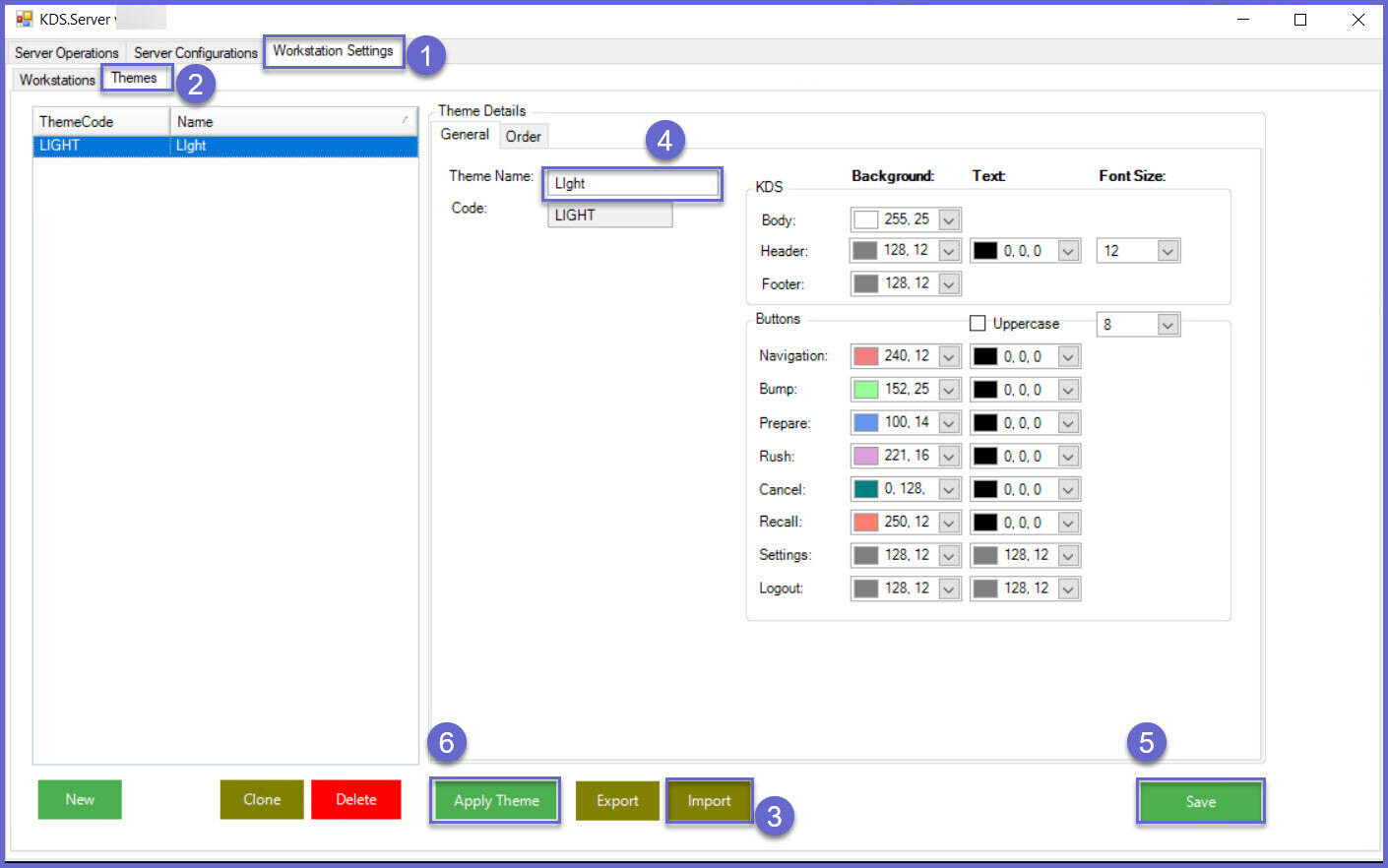Select the Order tab in Theme Details
This screenshot has width=1388, height=868.
pyautogui.click(x=523, y=137)
